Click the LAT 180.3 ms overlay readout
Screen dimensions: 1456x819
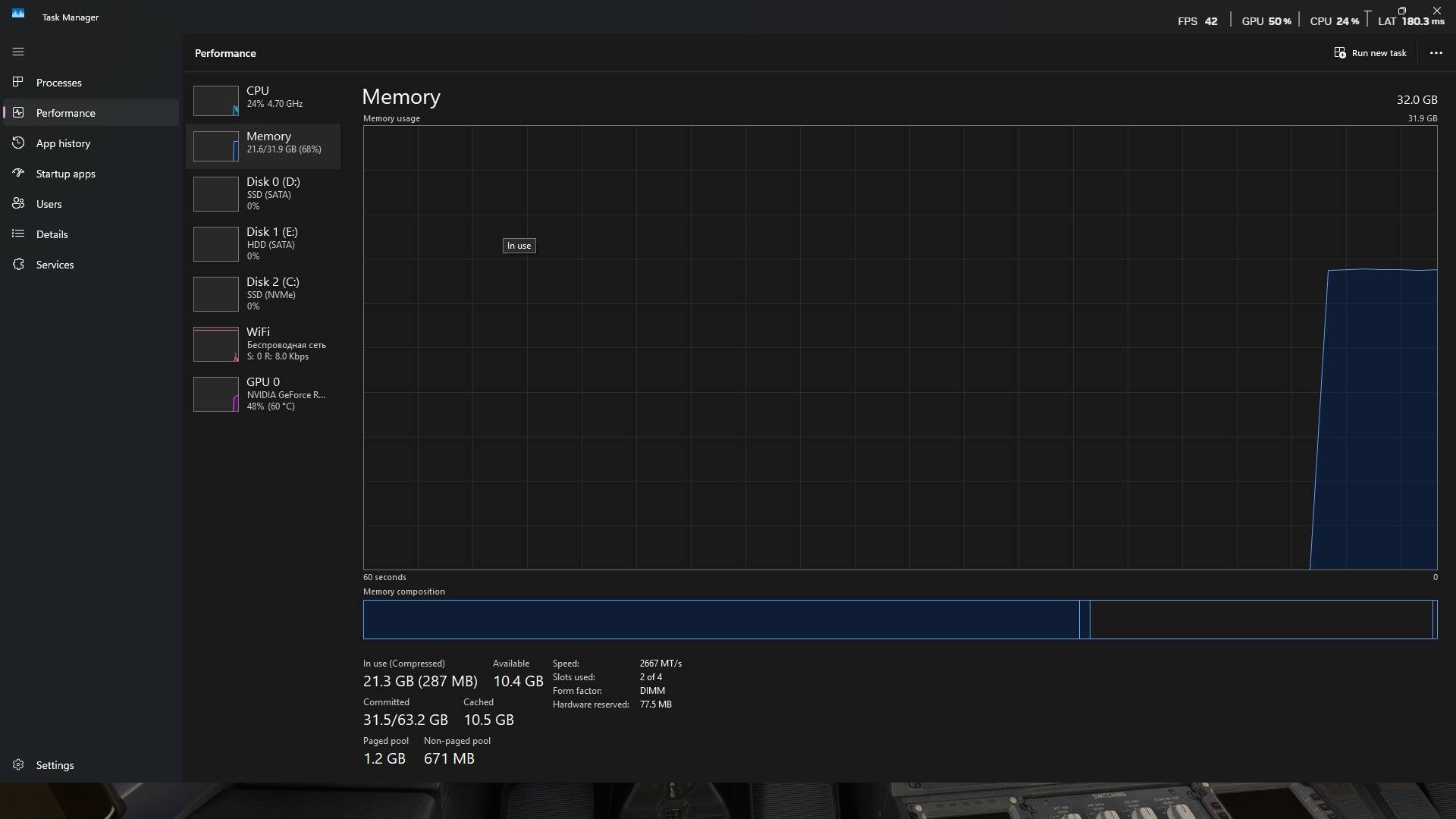click(1411, 21)
